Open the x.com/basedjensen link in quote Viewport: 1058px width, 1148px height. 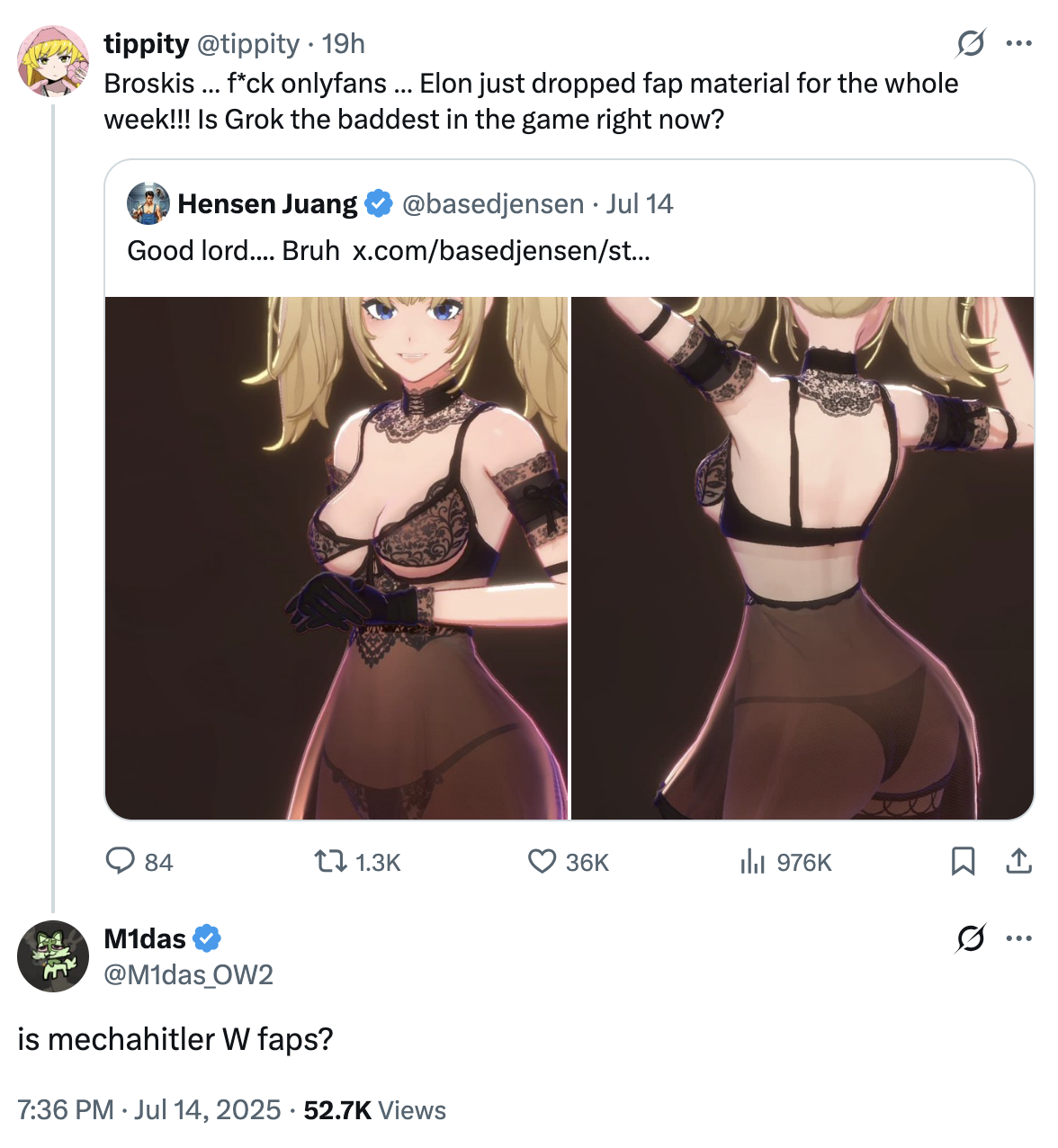501,250
